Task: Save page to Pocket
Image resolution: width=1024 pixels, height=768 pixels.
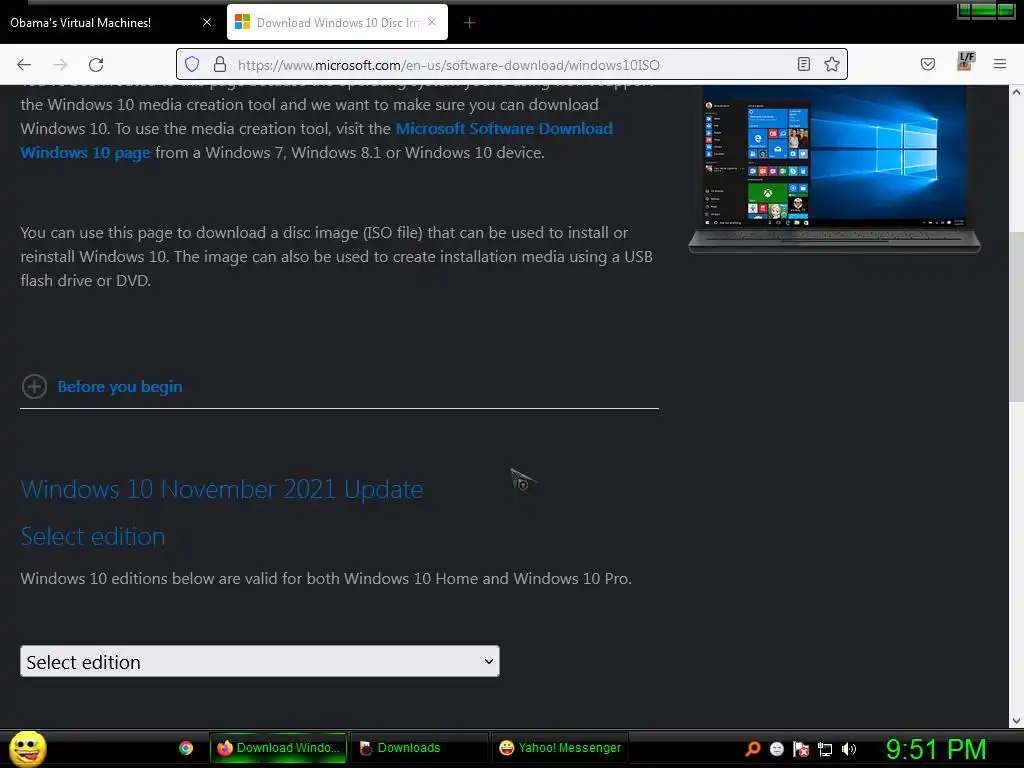Action: [927, 64]
